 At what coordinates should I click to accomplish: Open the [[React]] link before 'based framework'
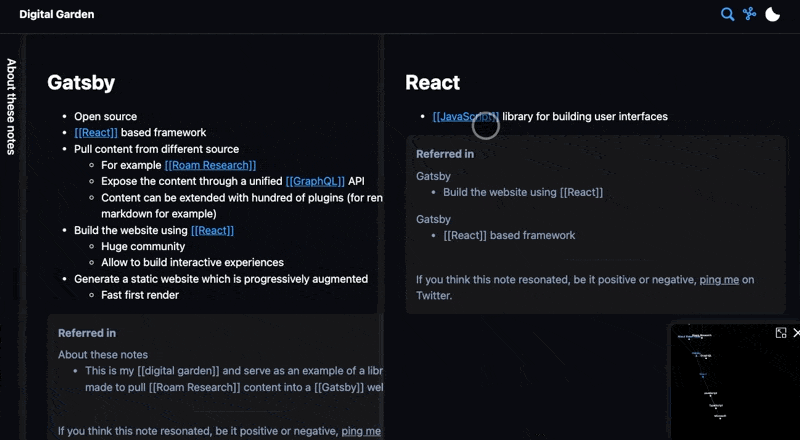point(96,132)
